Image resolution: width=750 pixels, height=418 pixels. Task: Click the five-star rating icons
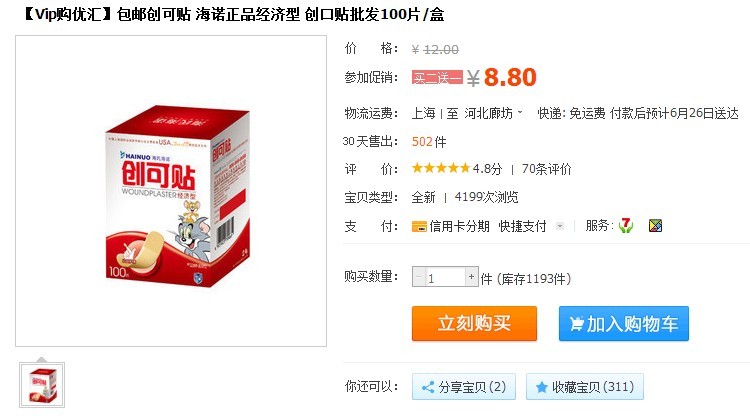pos(441,168)
